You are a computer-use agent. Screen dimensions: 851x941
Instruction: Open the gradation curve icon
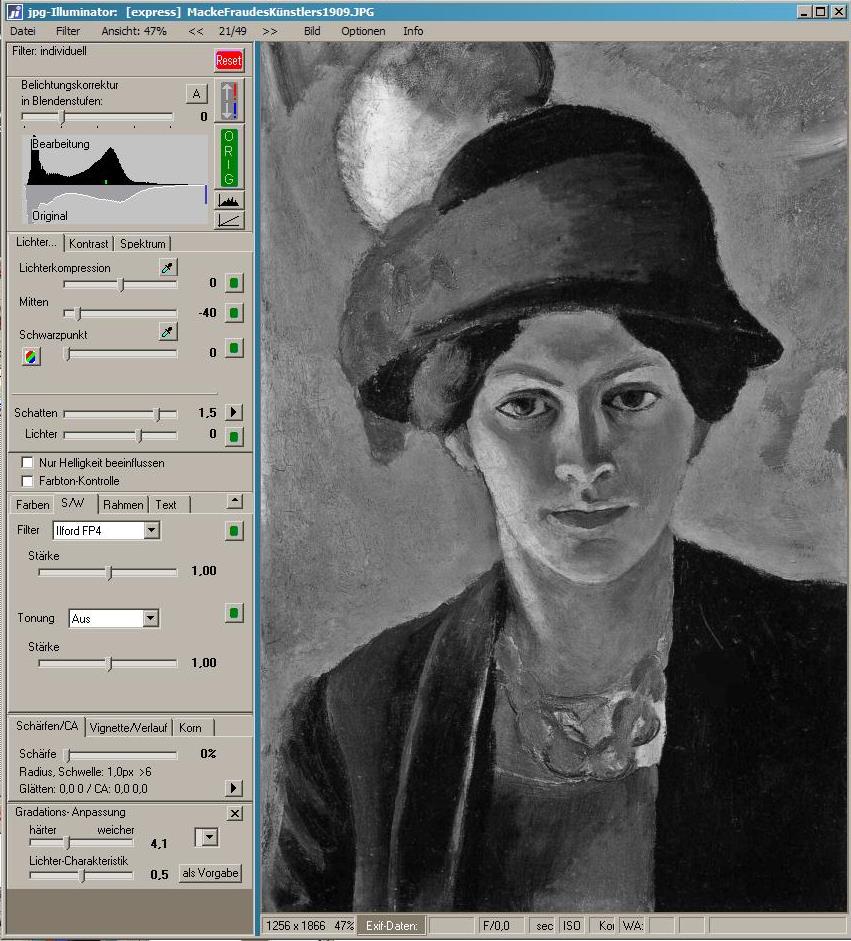coord(229,220)
